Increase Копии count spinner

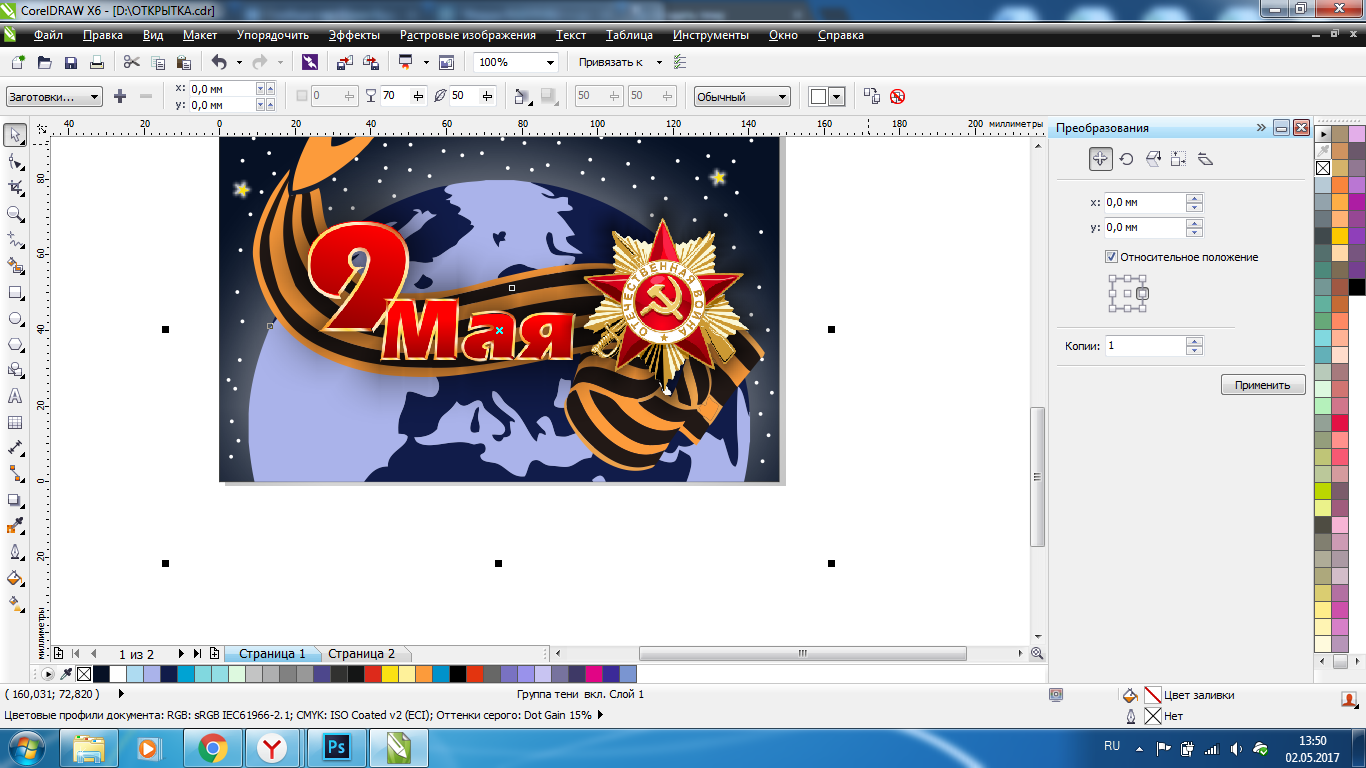[x=1194, y=341]
